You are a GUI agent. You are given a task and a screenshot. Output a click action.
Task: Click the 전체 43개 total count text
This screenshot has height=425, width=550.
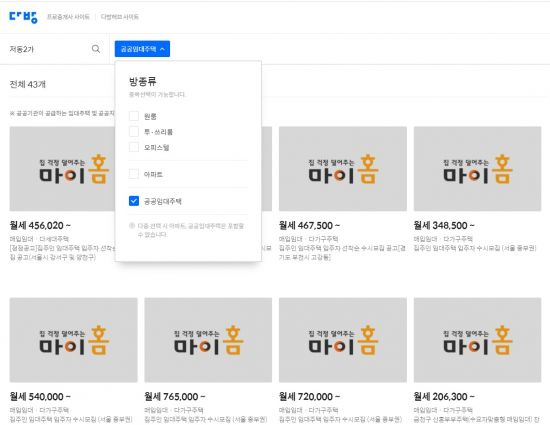pyautogui.click(x=28, y=84)
